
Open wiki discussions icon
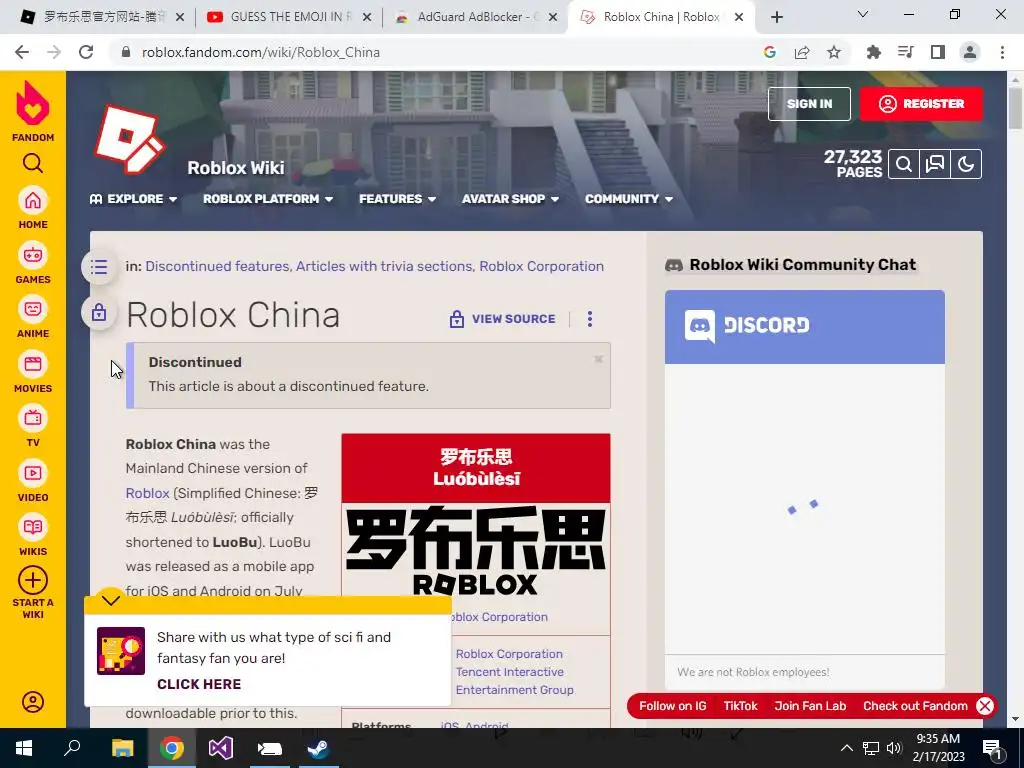[x=935, y=164]
